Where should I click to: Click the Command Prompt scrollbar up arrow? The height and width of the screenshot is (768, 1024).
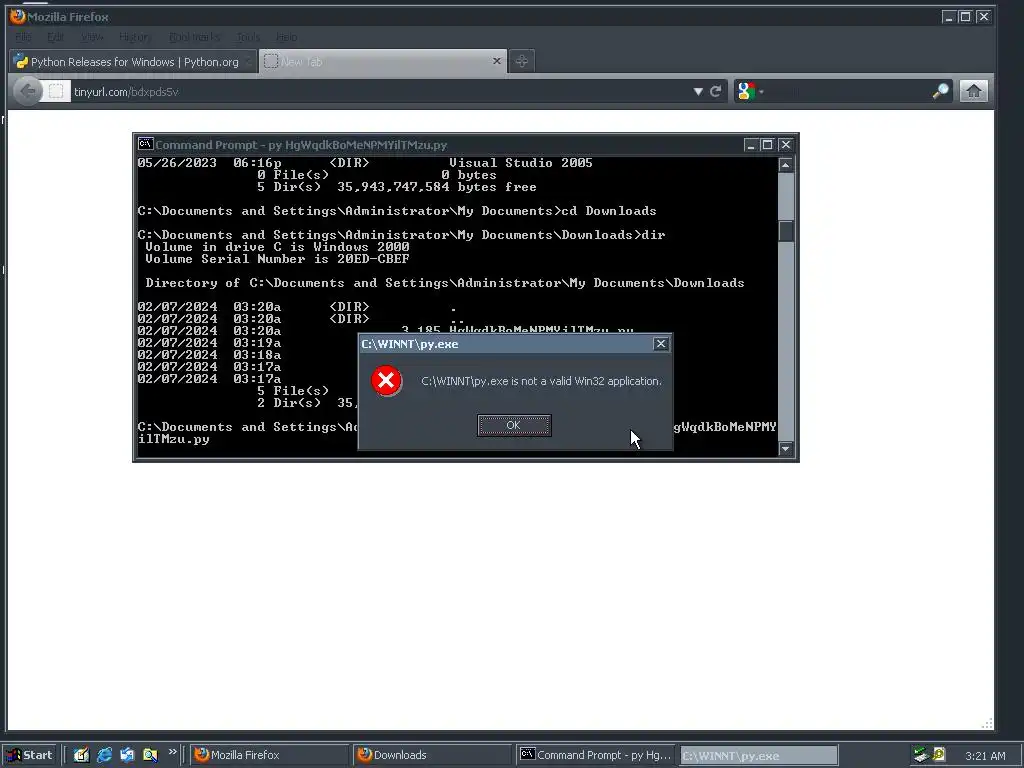click(786, 165)
